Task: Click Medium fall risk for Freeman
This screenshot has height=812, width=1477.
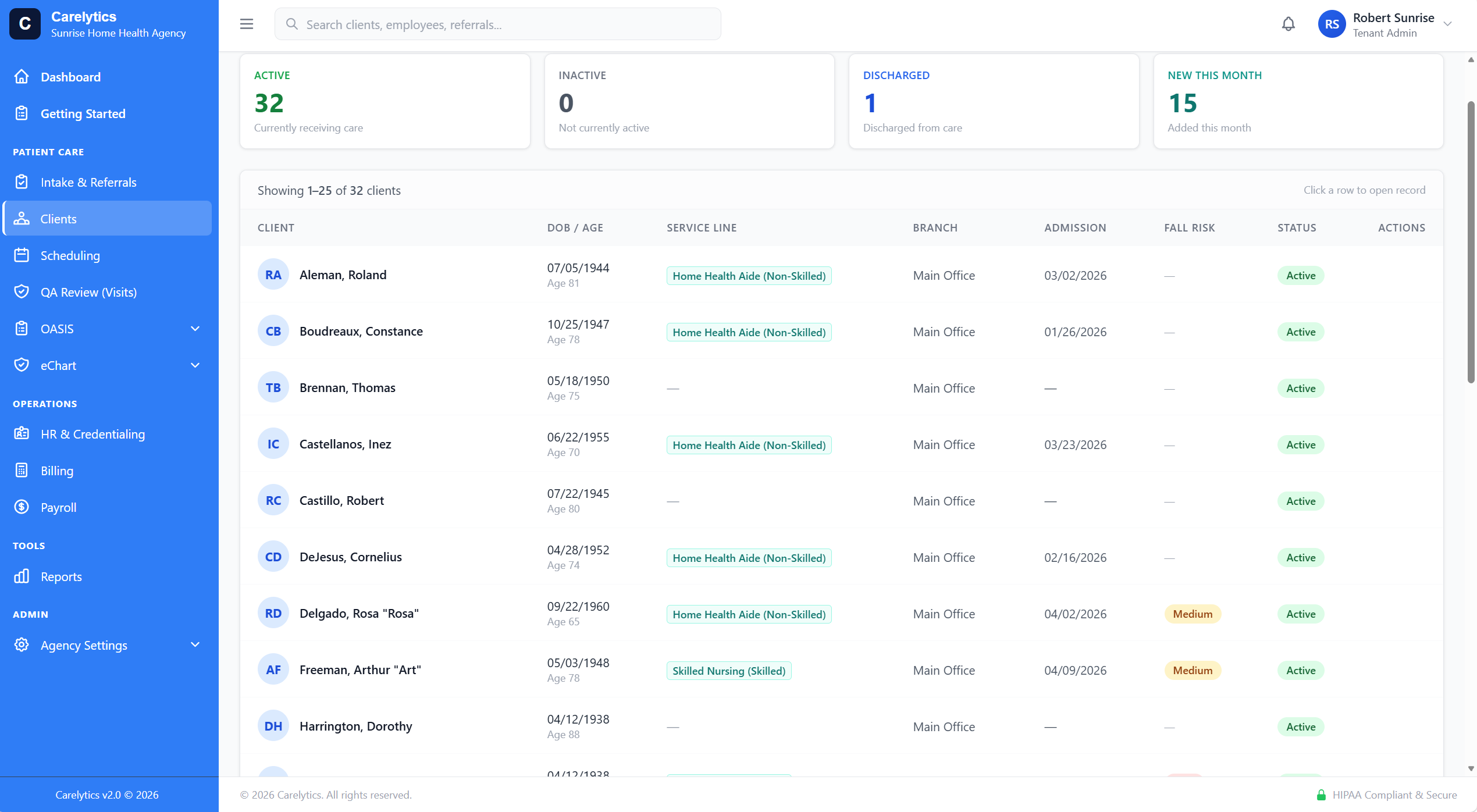Action: tap(1193, 670)
